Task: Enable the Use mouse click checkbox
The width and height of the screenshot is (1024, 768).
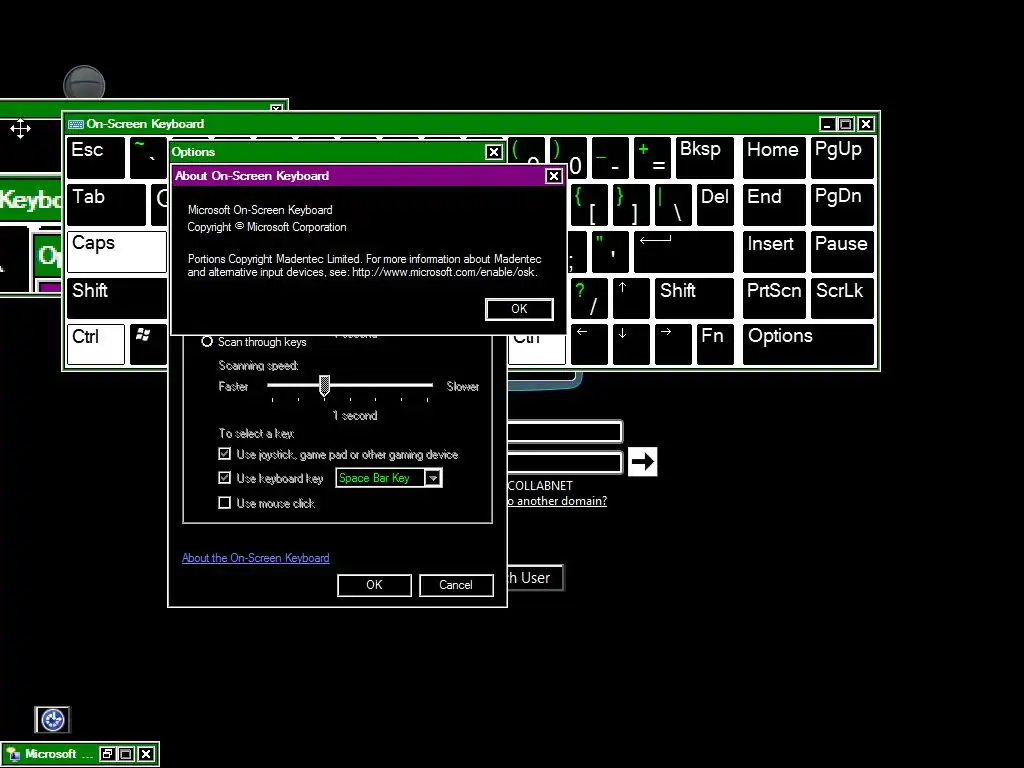Action: point(225,503)
